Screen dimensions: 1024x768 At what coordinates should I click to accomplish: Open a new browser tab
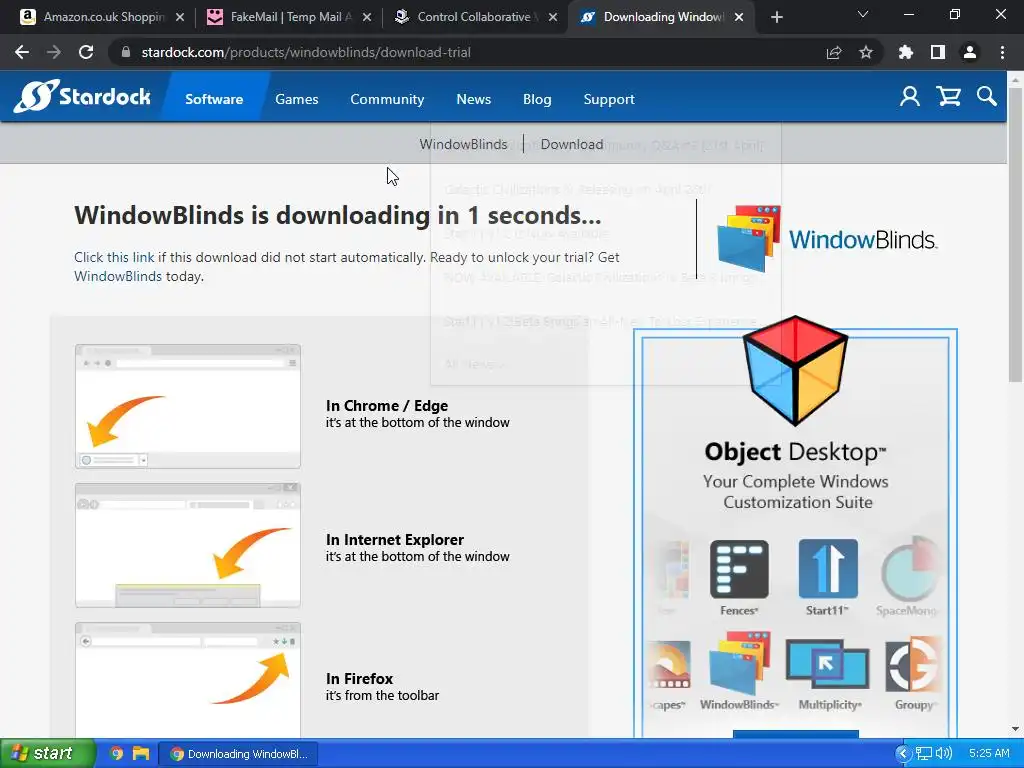pyautogui.click(x=776, y=17)
